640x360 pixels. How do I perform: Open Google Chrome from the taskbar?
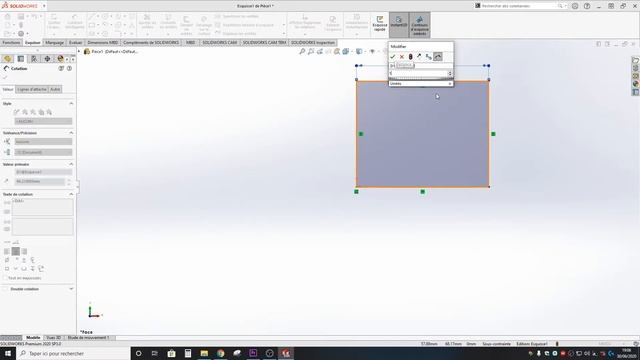[220, 353]
